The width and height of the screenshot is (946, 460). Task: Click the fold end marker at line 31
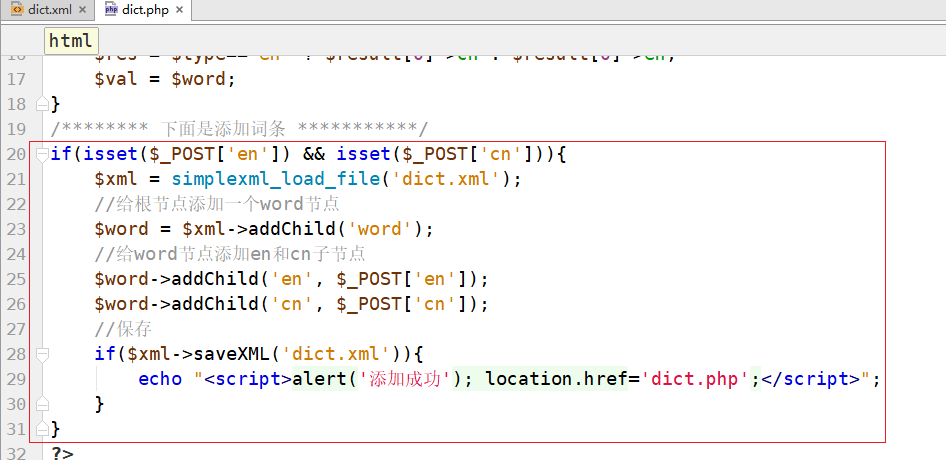pyautogui.click(x=41, y=429)
